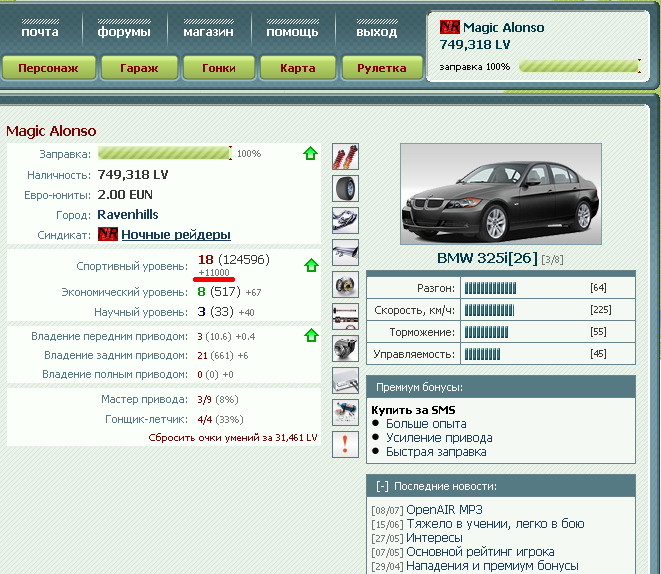661x574 pixels.
Task: Click the BMW 325i[26] car name
Action: (487, 258)
